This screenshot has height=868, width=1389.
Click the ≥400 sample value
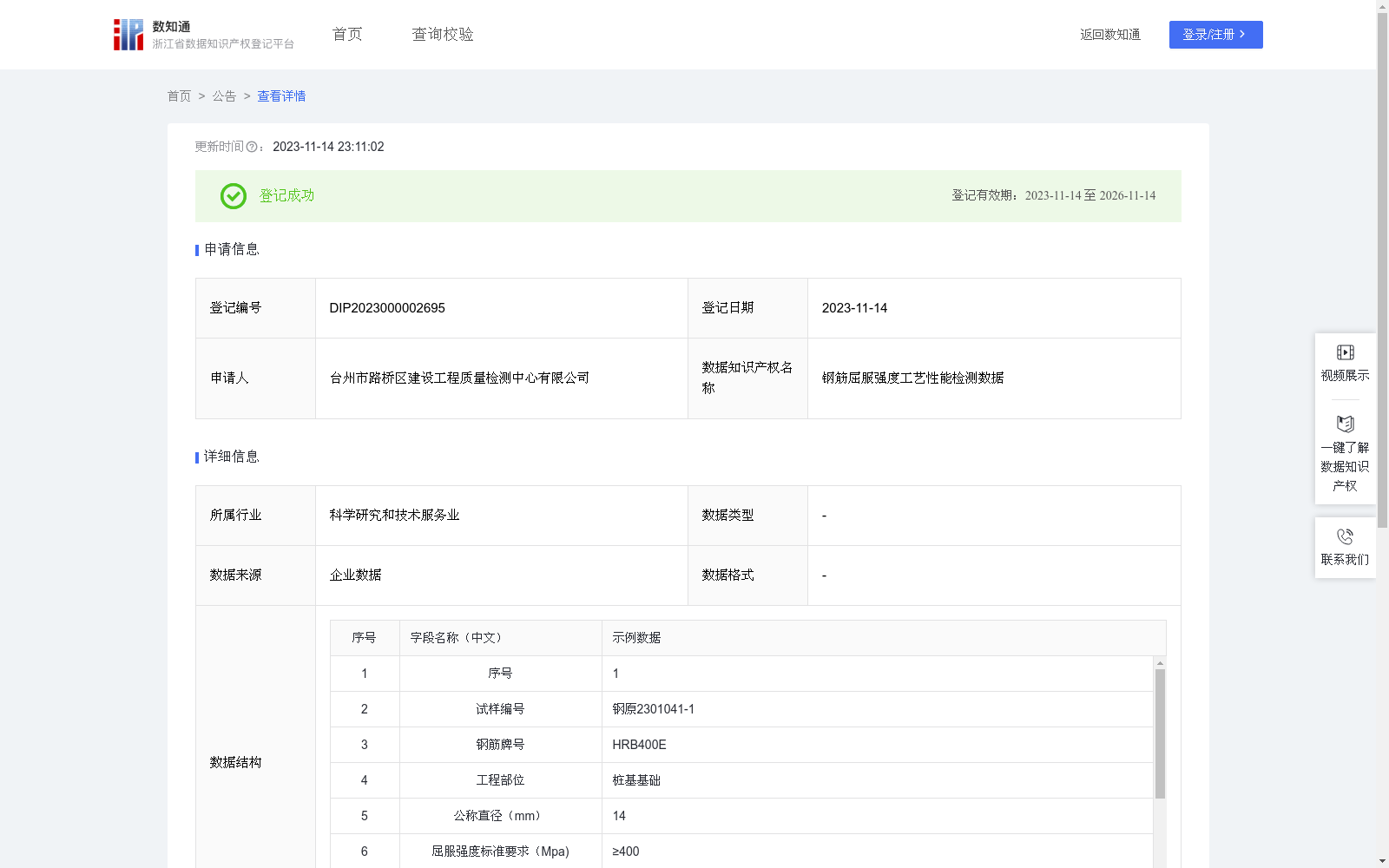[626, 852]
